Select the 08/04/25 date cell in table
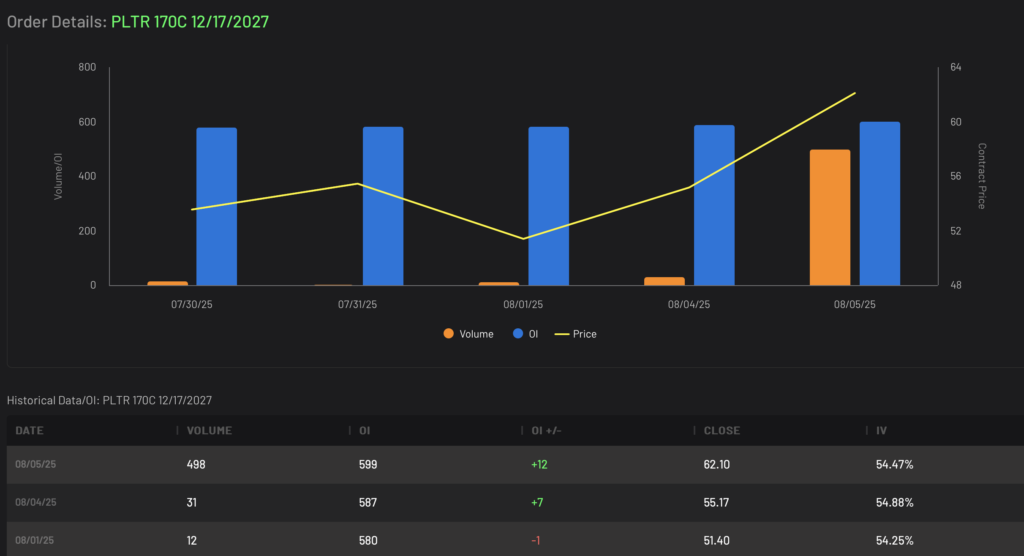Screen dimensions: 1024x556 coord(36,502)
